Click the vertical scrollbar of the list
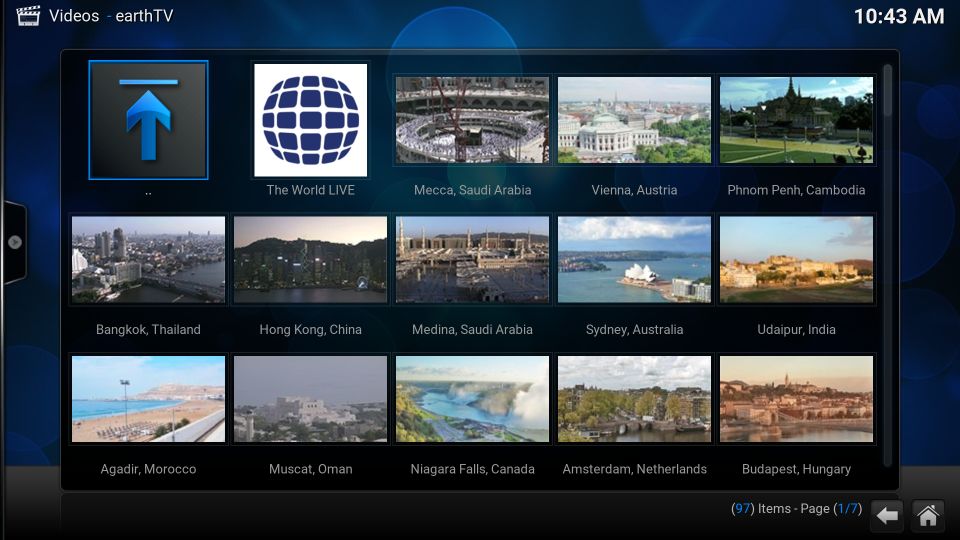 (x=888, y=266)
